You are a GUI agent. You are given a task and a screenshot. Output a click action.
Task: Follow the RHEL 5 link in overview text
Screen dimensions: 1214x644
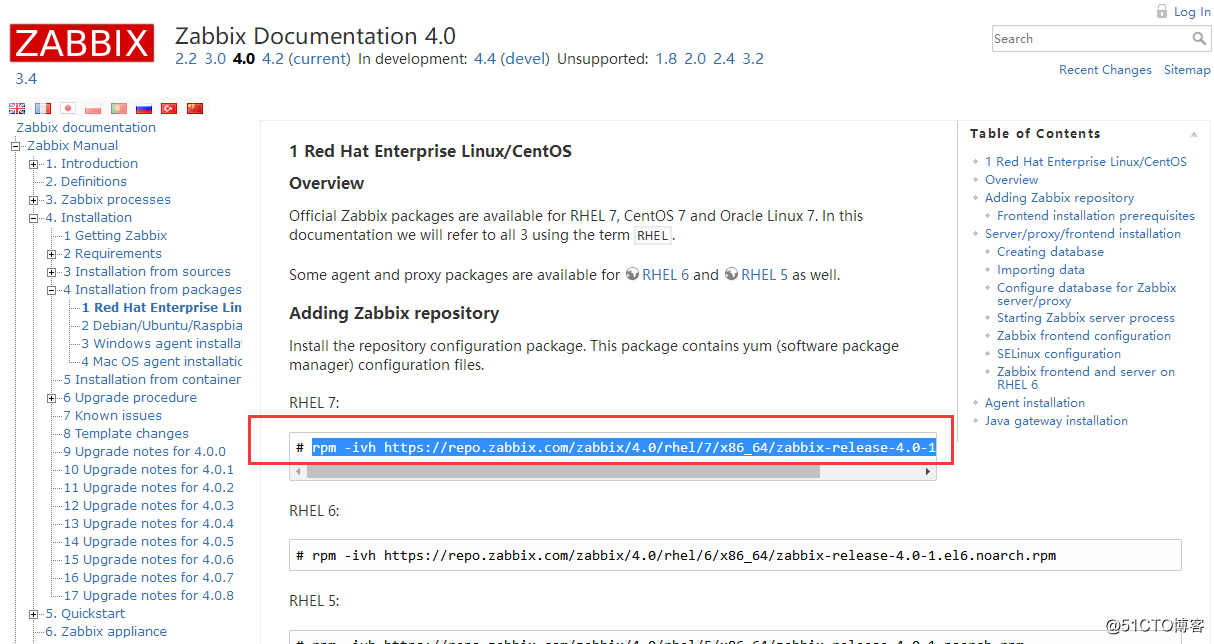point(764,274)
